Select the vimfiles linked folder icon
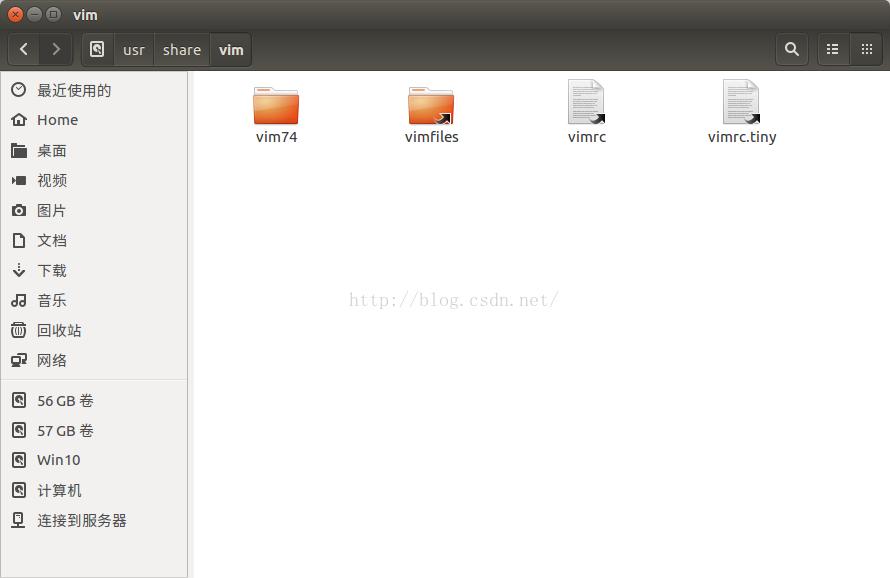This screenshot has height=578, width=890. click(431, 105)
